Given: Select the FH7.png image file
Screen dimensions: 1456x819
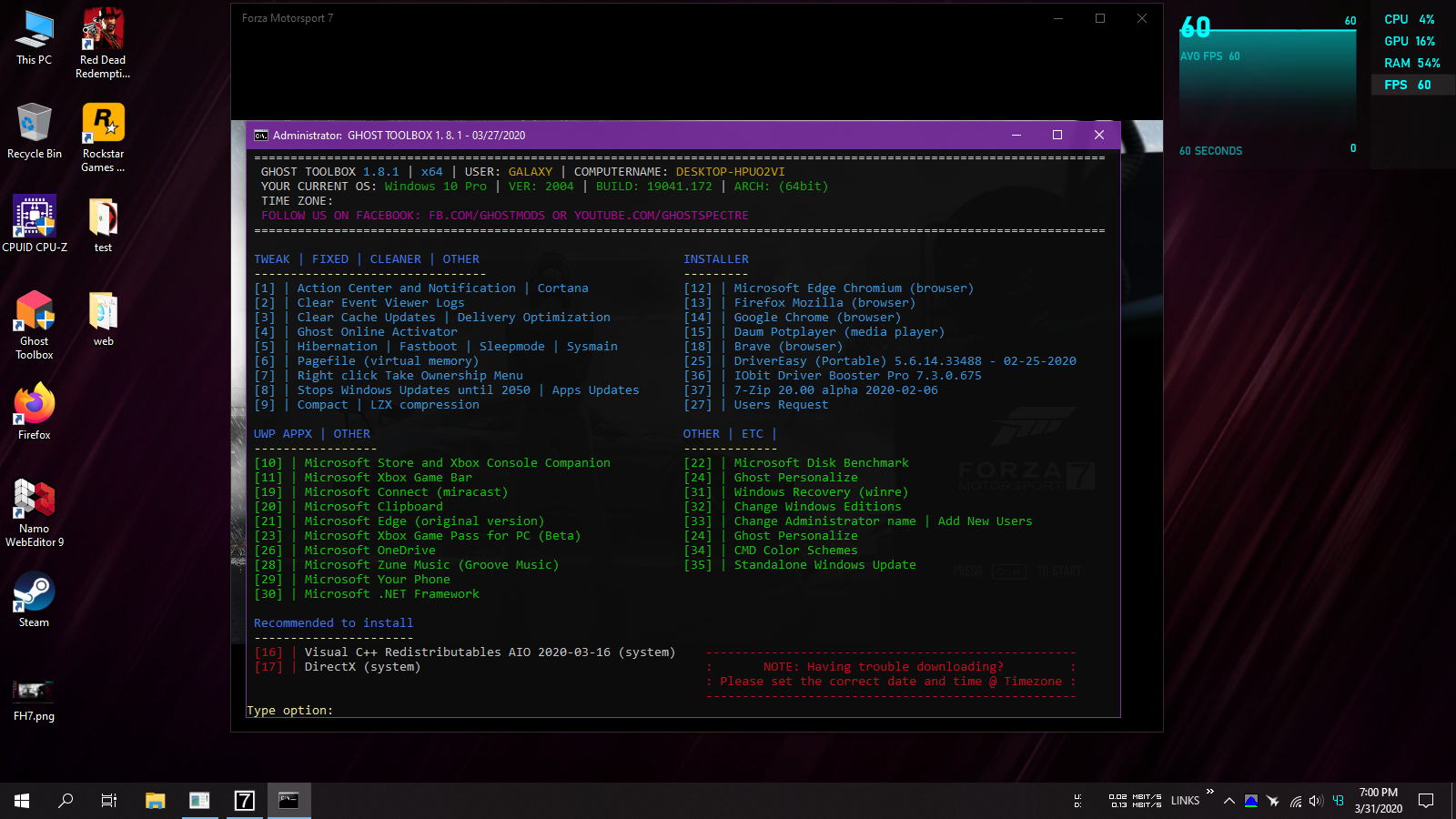Looking at the screenshot, I should coord(35,701).
